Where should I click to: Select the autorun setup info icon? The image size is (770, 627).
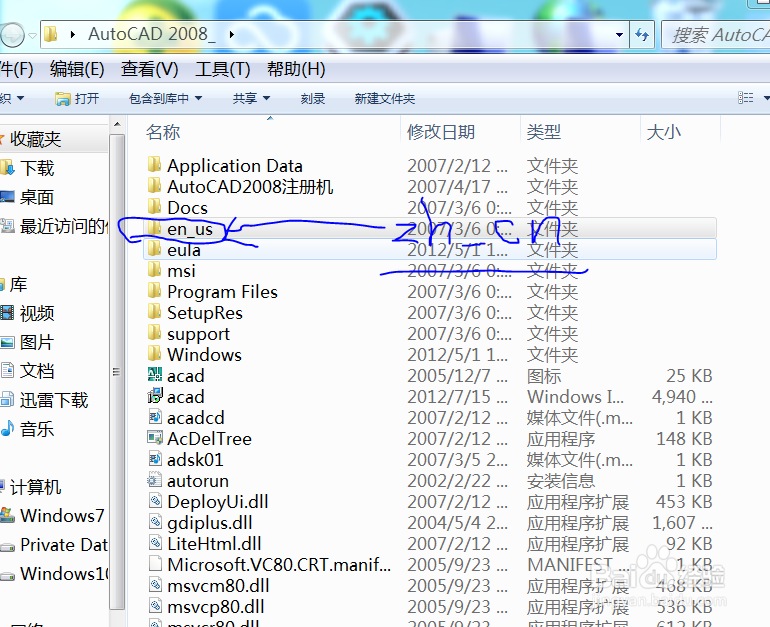[155, 480]
